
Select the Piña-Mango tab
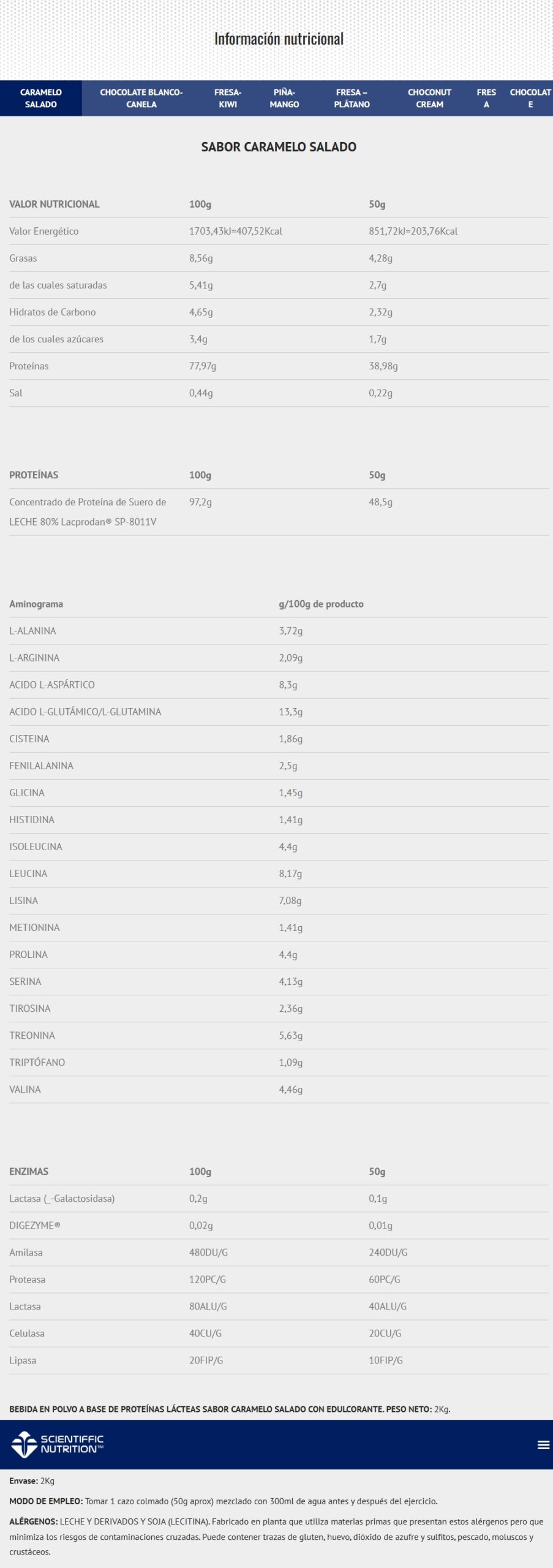tap(284, 98)
